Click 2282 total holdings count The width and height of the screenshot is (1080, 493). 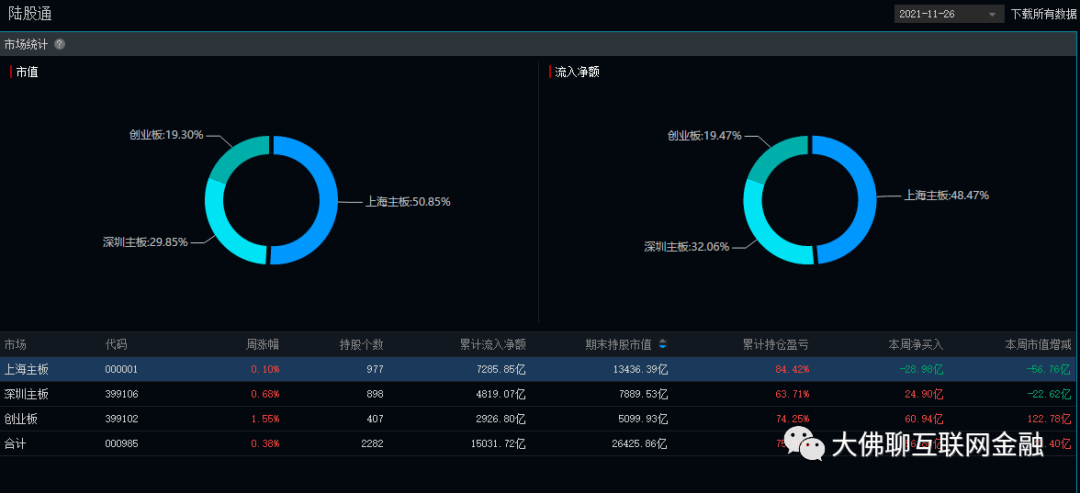[373, 444]
